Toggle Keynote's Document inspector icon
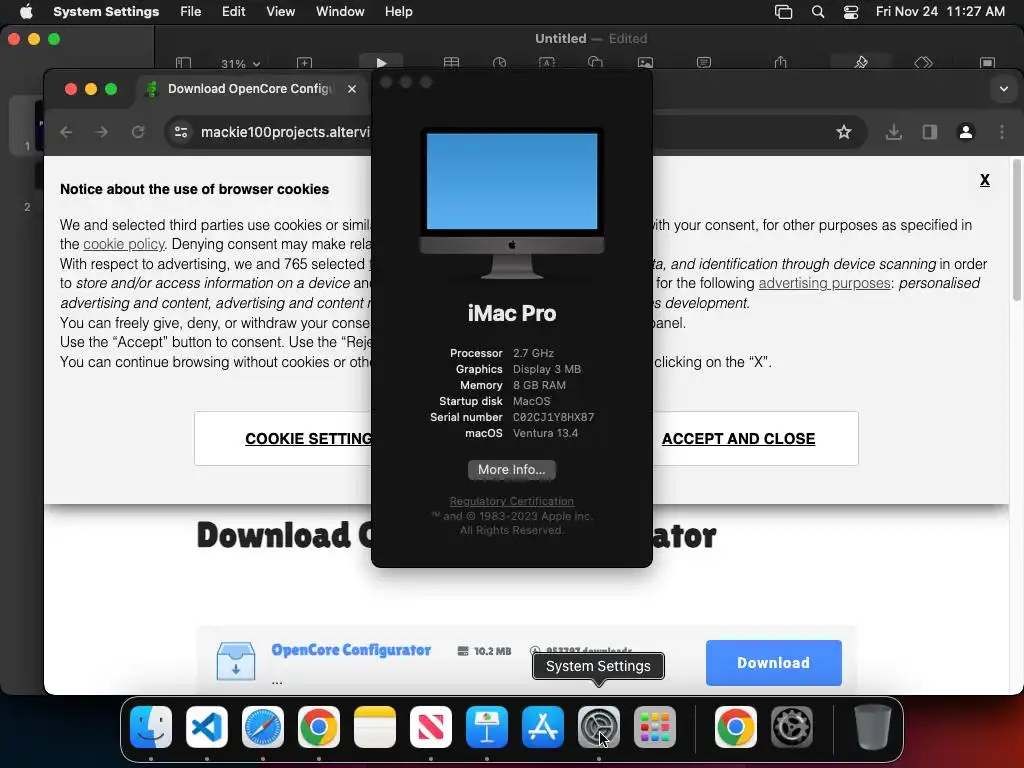 [987, 63]
